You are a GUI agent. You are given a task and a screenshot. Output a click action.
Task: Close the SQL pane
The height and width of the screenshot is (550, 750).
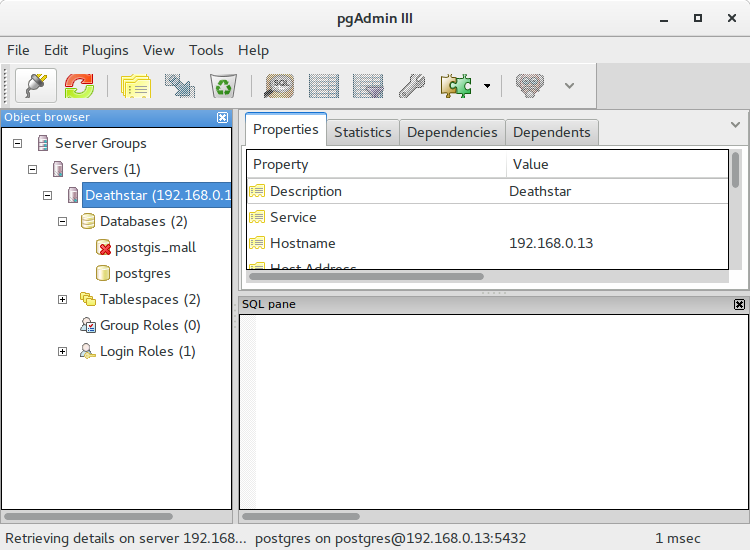click(739, 304)
